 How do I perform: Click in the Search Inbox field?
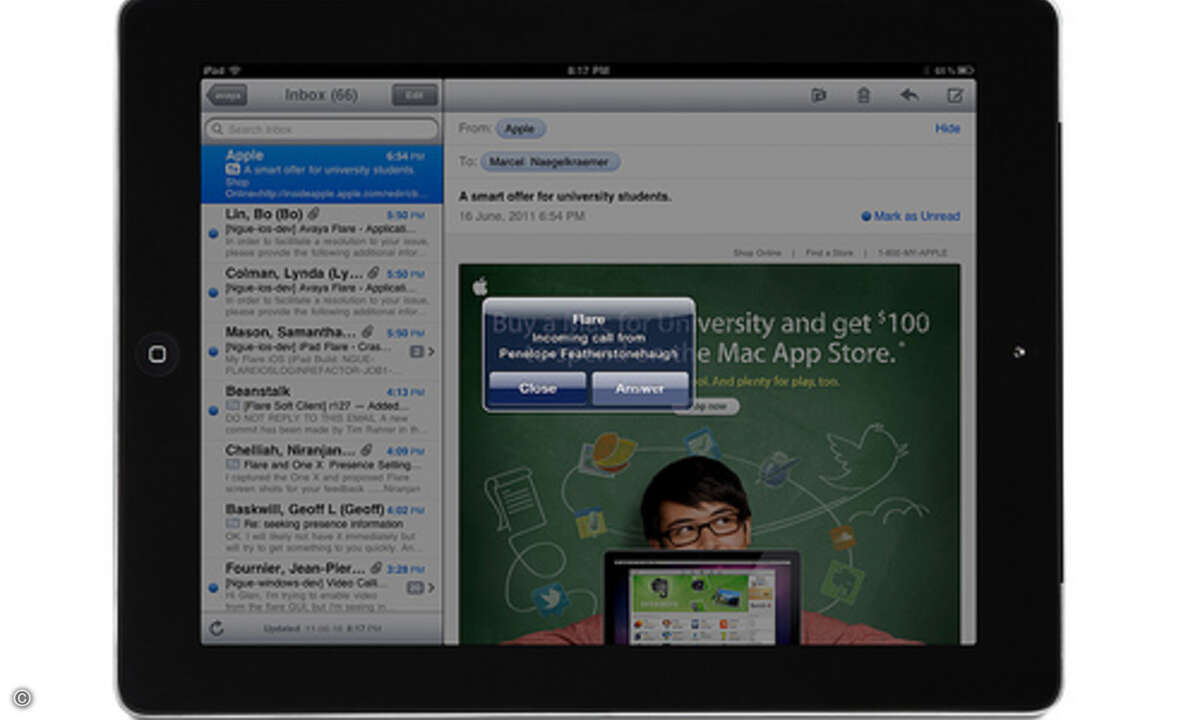322,129
